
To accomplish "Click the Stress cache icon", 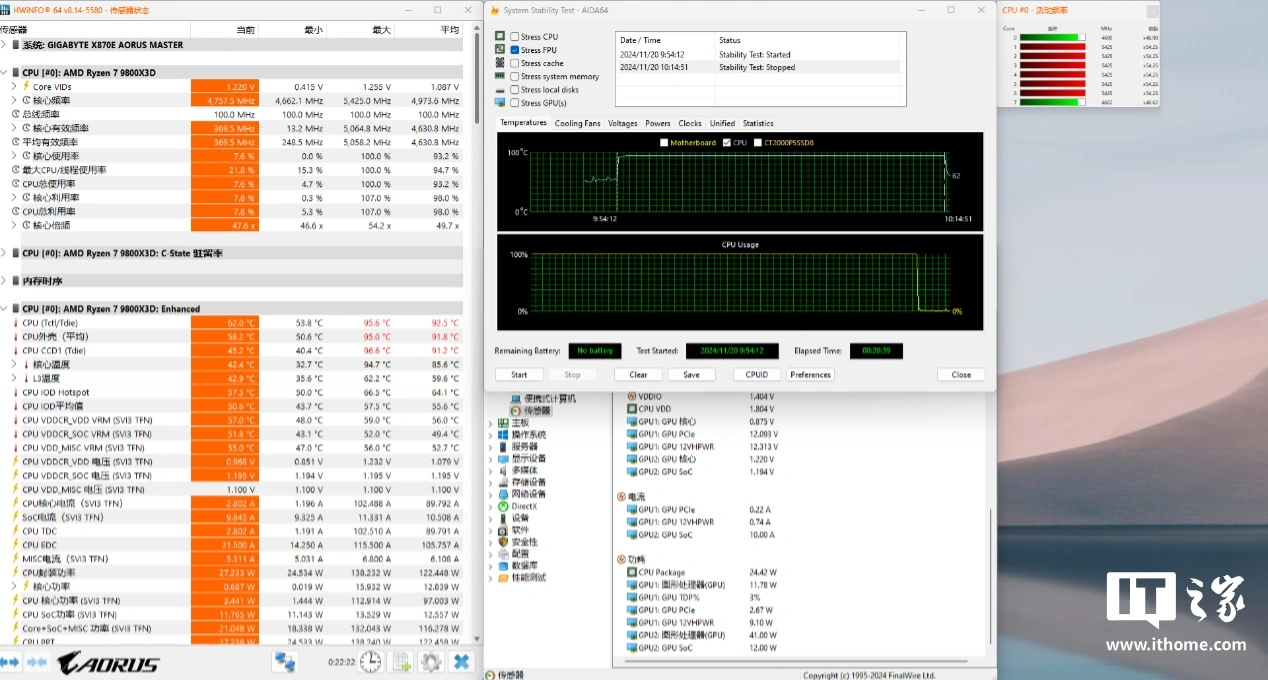I will pyautogui.click(x=500, y=62).
